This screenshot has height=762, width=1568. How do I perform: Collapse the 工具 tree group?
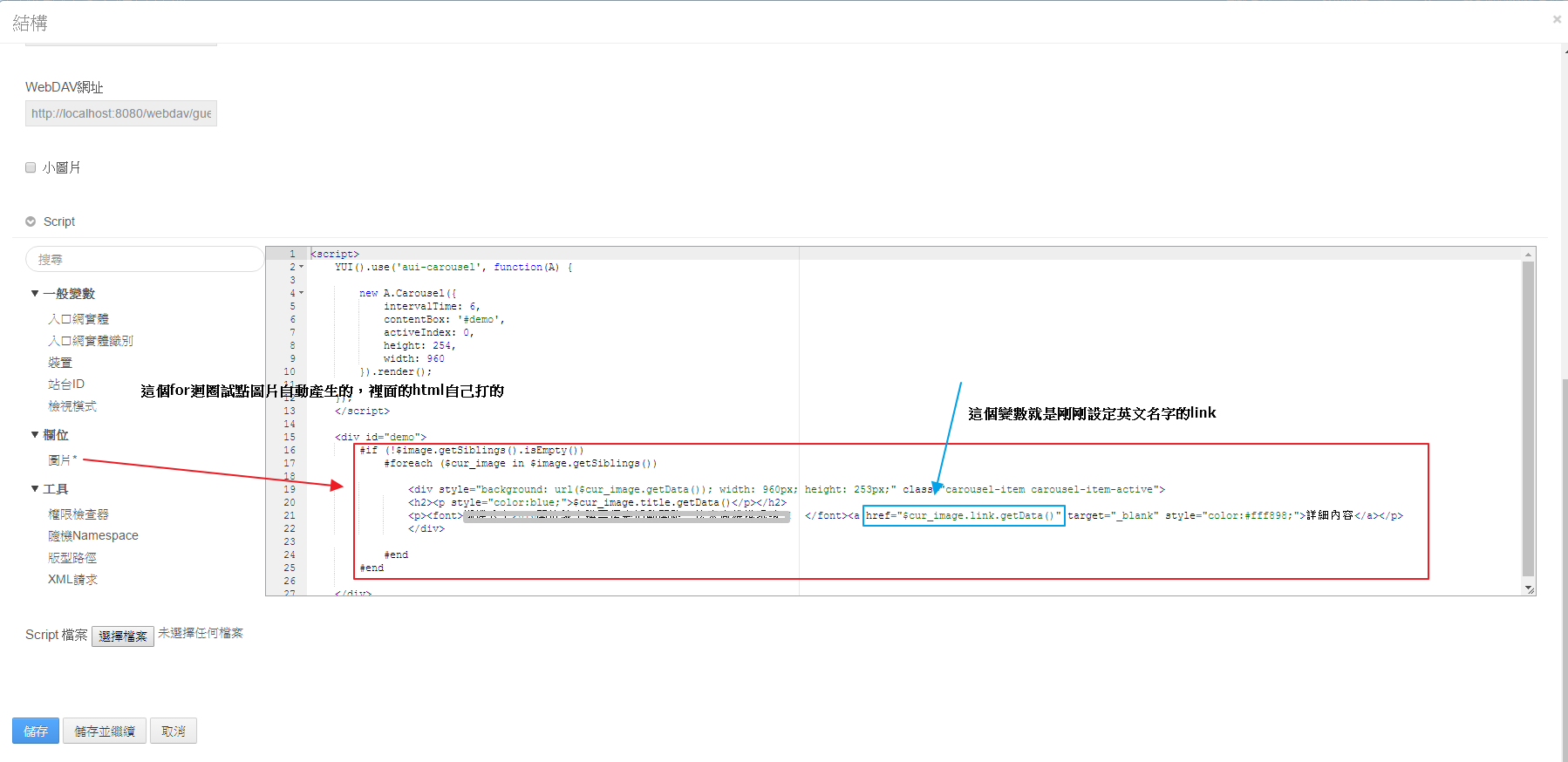pos(35,489)
